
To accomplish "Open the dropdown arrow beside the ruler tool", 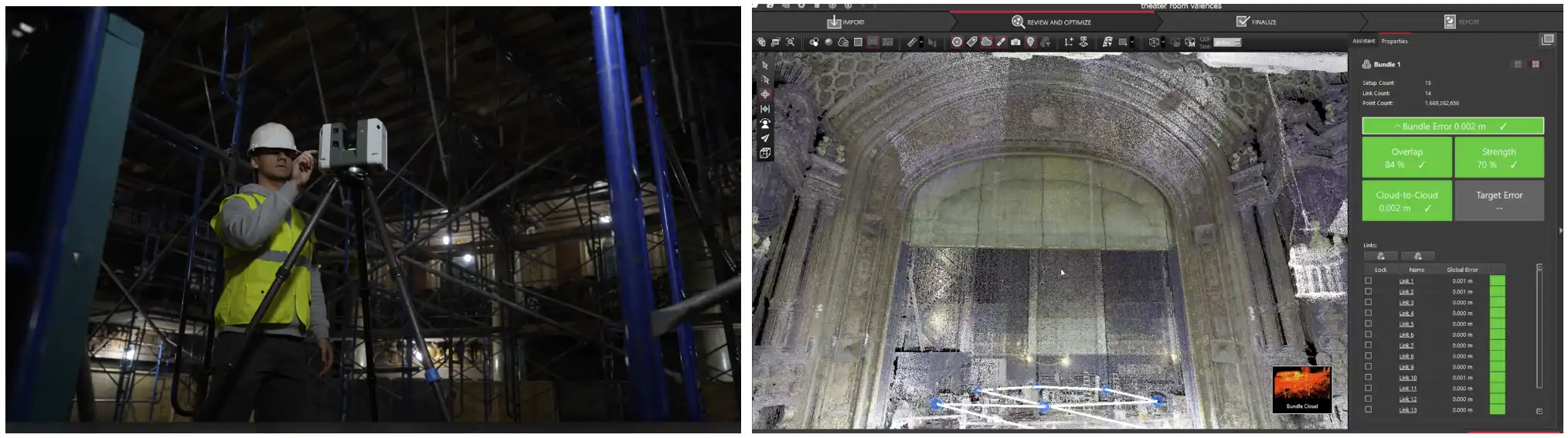I will click(x=921, y=42).
